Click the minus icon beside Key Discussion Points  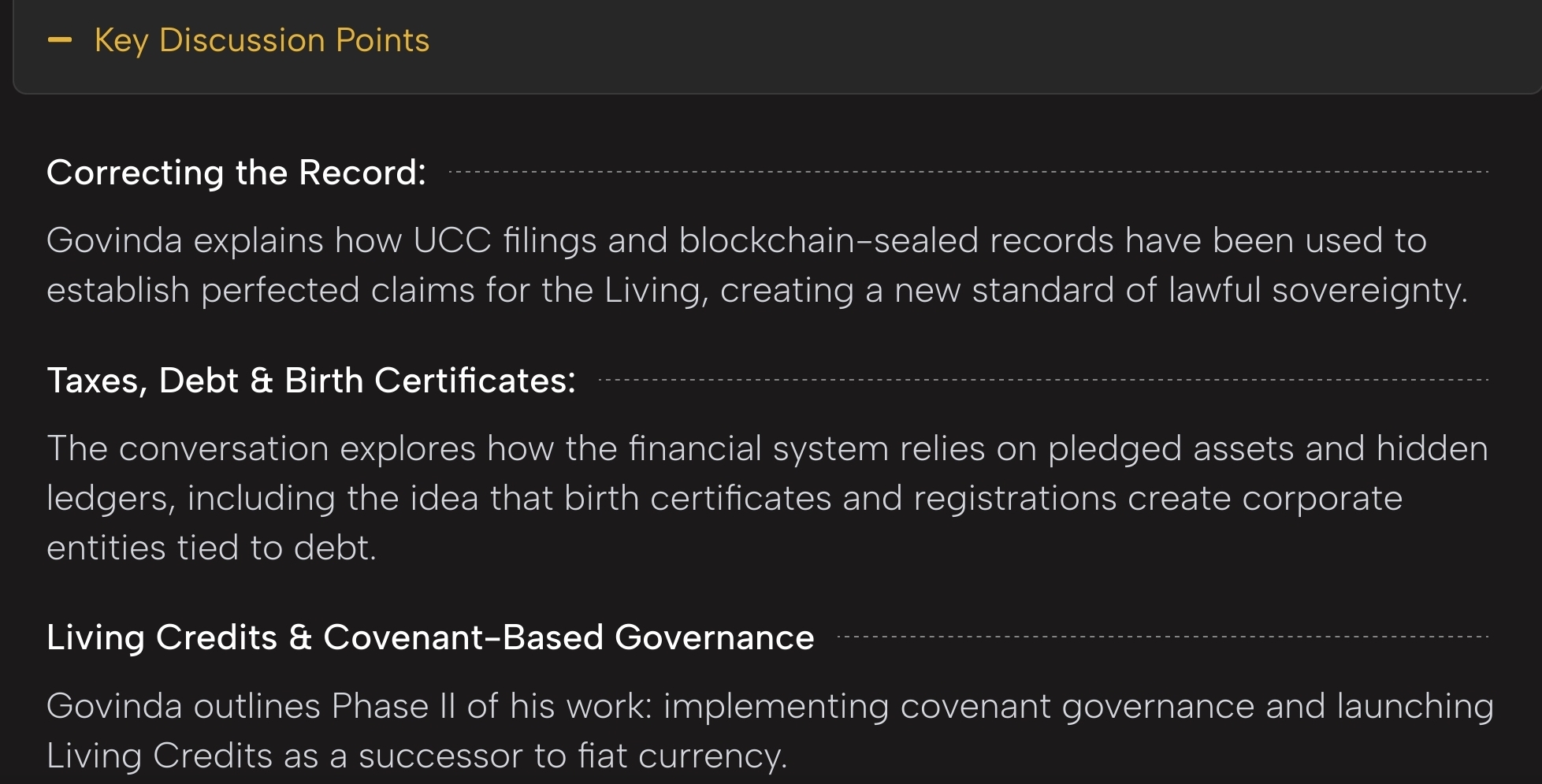pyautogui.click(x=60, y=40)
